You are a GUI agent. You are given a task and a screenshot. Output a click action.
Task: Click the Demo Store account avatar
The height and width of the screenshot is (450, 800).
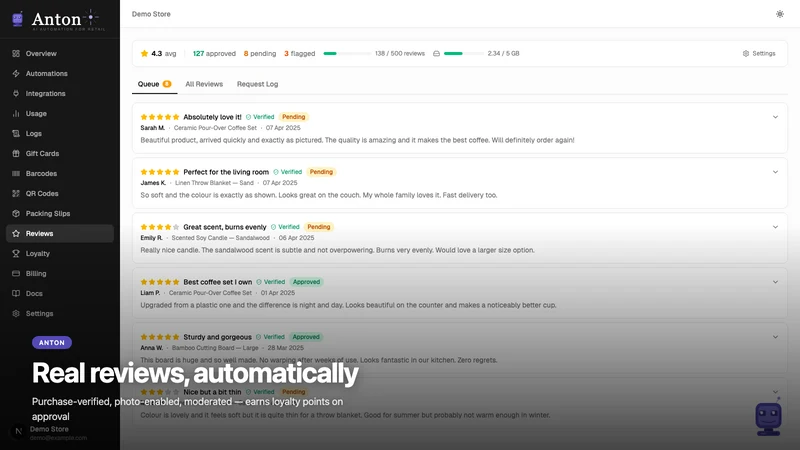tap(18, 432)
